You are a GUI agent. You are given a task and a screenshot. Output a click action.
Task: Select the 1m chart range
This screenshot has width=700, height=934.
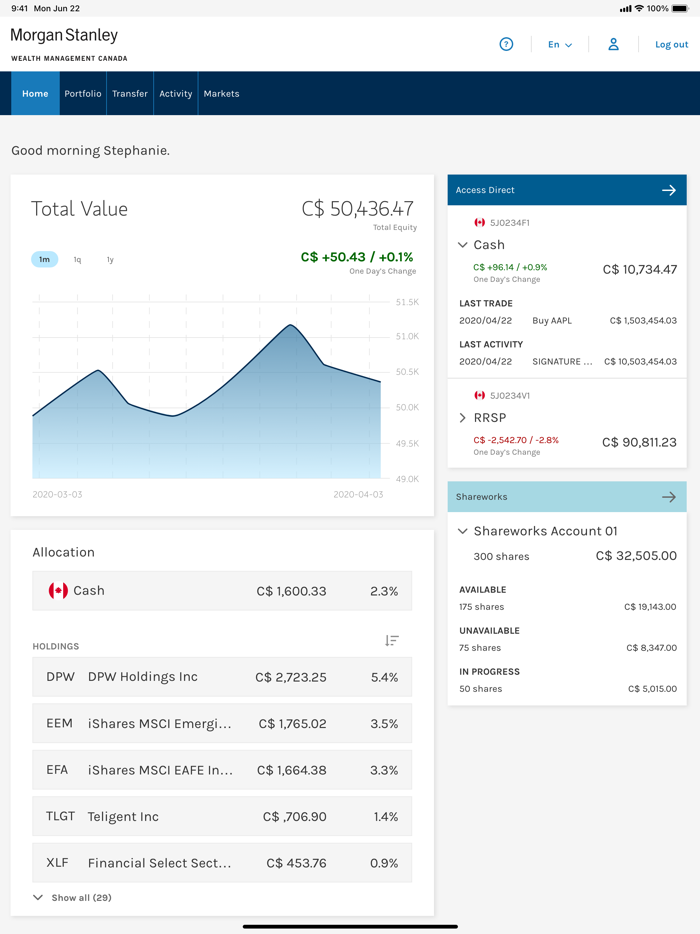pos(45,259)
